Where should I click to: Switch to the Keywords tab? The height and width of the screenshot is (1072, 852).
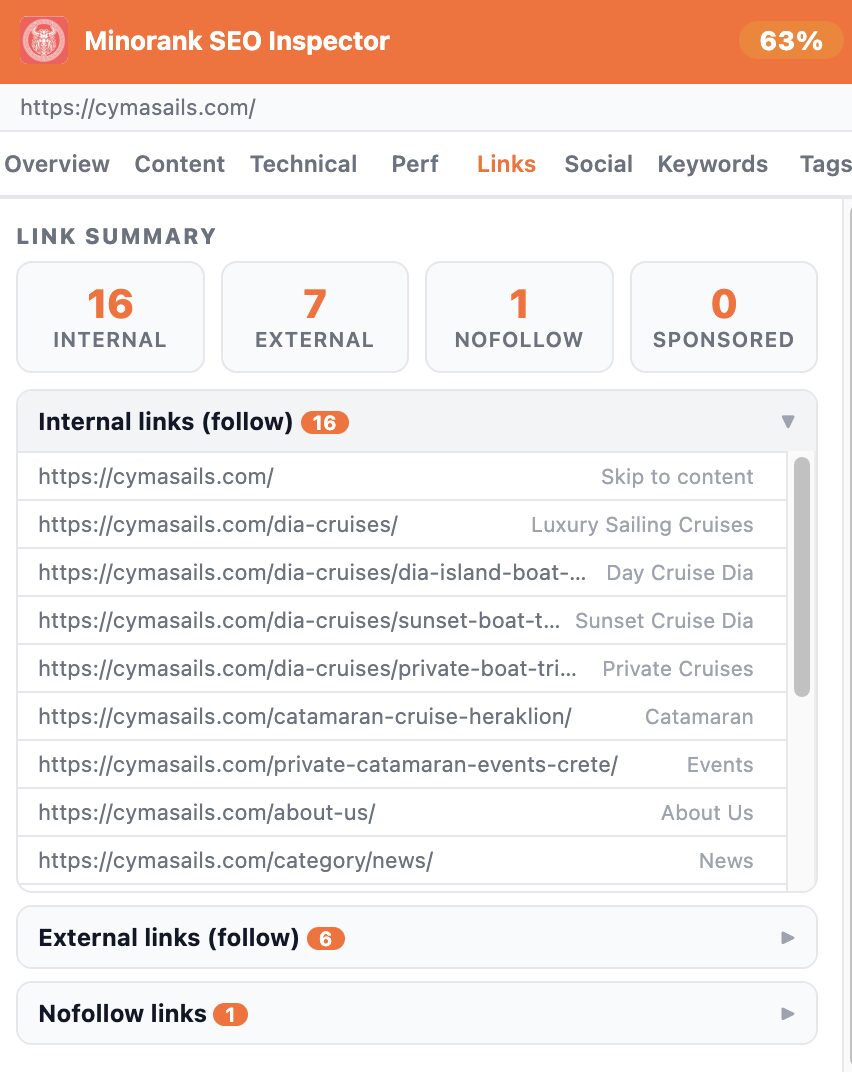[x=713, y=164]
